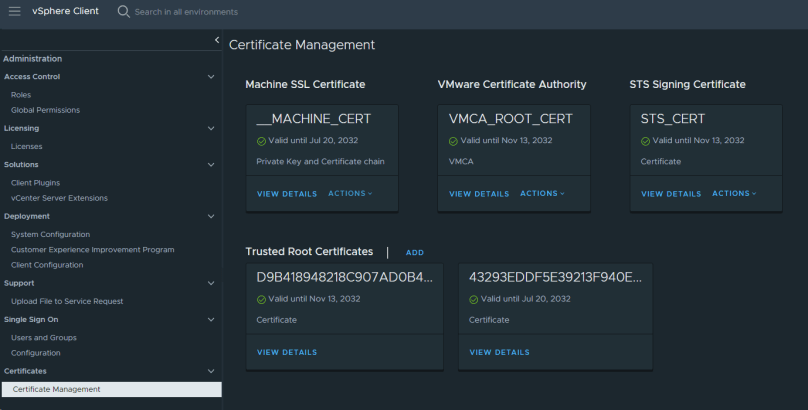Click the STS_CERT valid status checkmark
Viewport: 808px width, 410px height.
pyautogui.click(x=645, y=141)
